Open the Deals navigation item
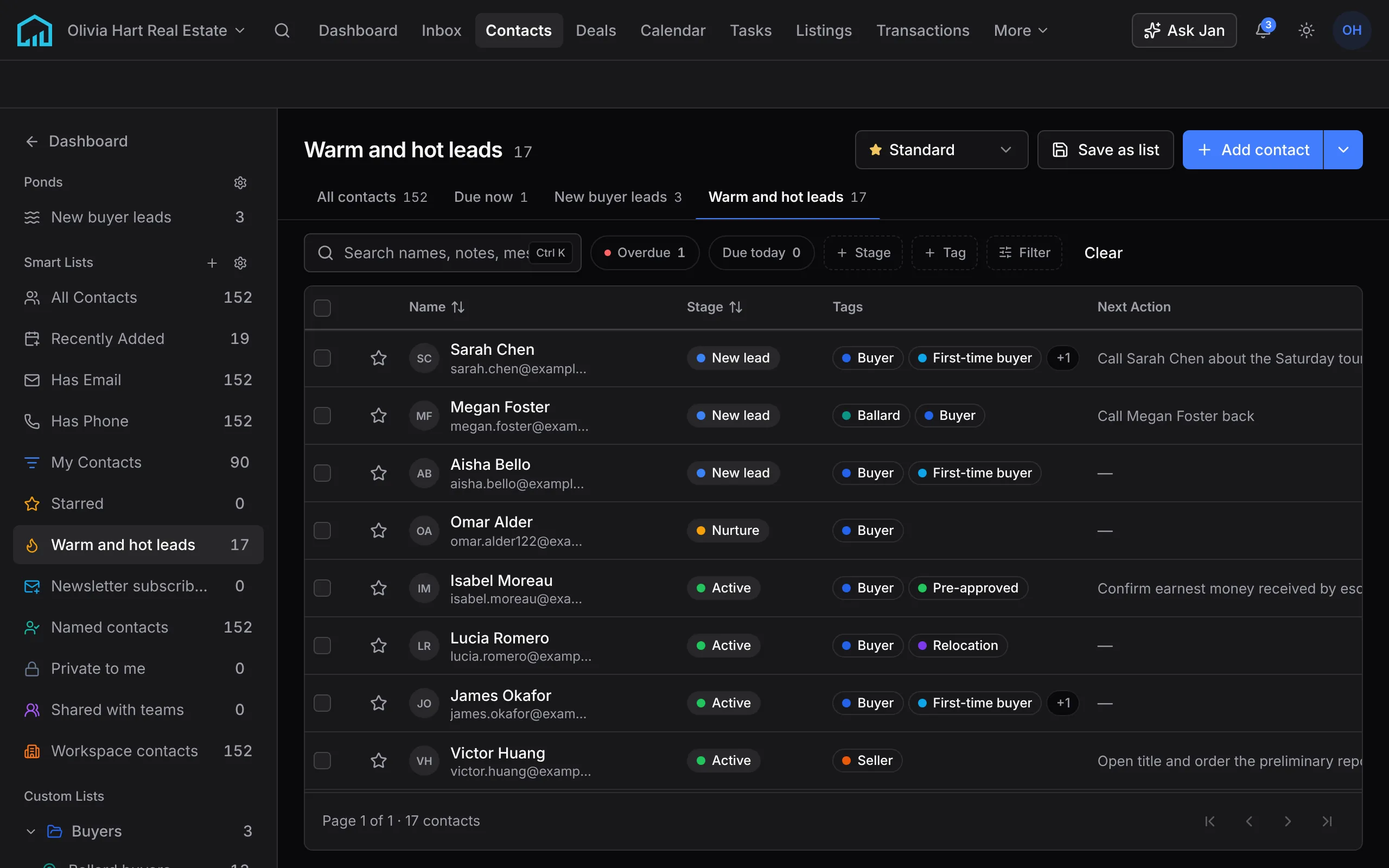The image size is (1389, 868). point(596,30)
